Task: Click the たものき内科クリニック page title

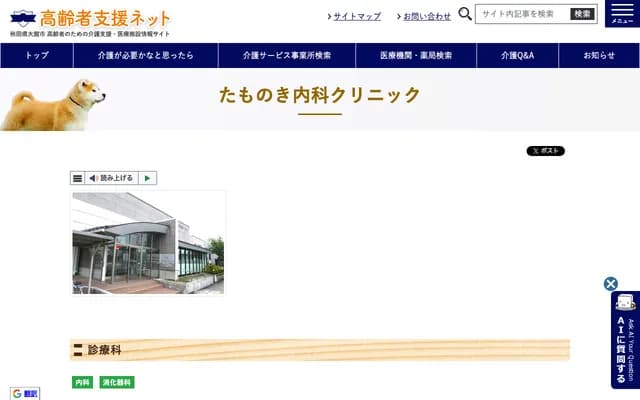Action: click(320, 95)
